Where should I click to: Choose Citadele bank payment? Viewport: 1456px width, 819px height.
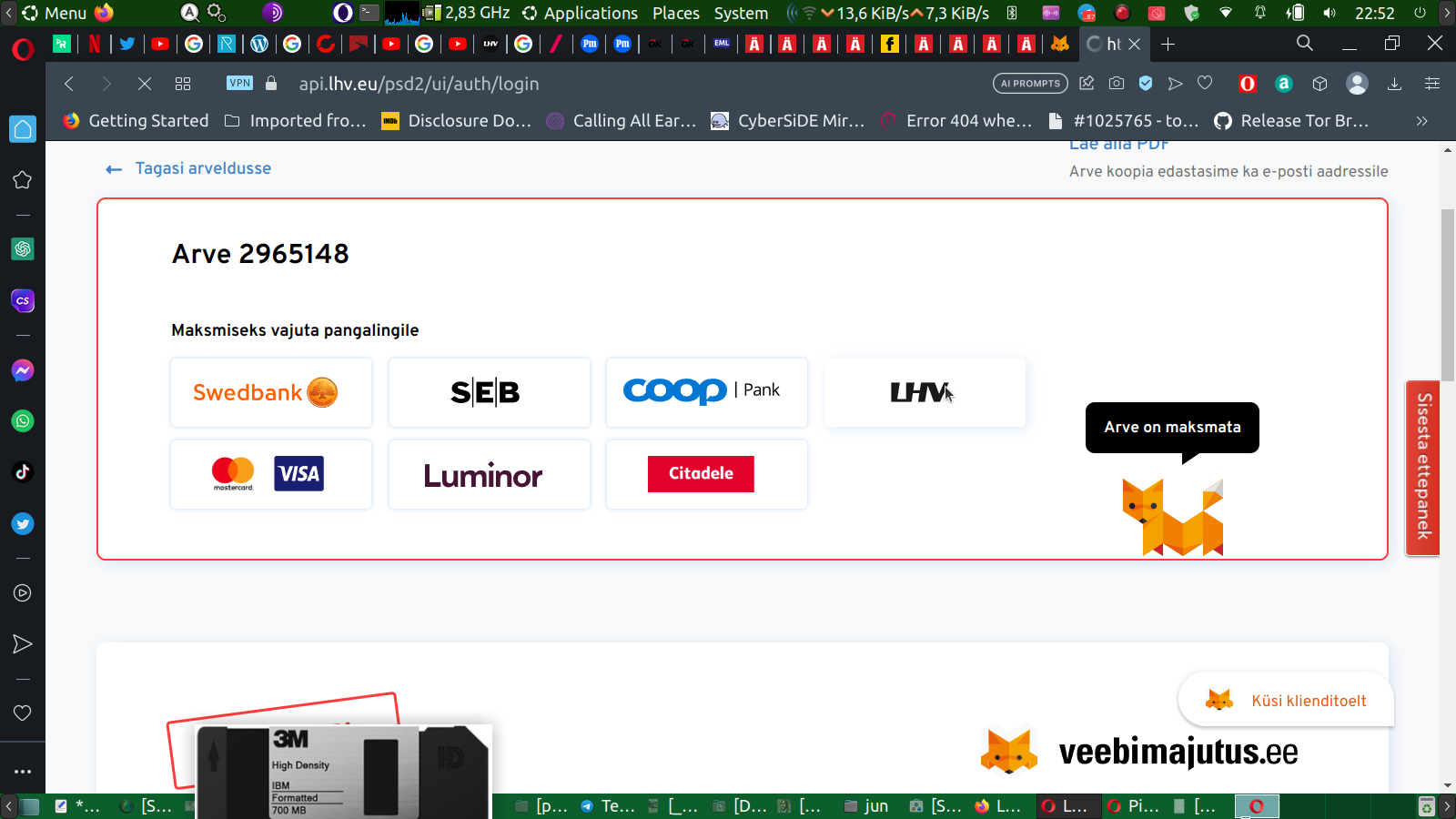pos(707,474)
